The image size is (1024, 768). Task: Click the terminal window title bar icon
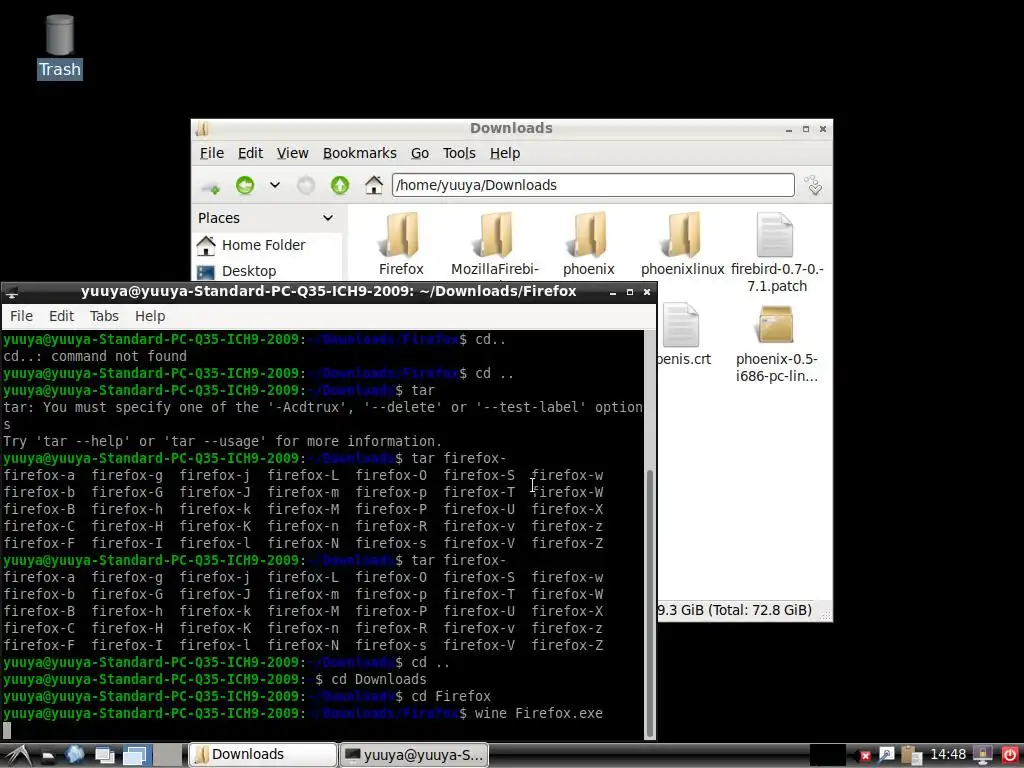[11, 292]
